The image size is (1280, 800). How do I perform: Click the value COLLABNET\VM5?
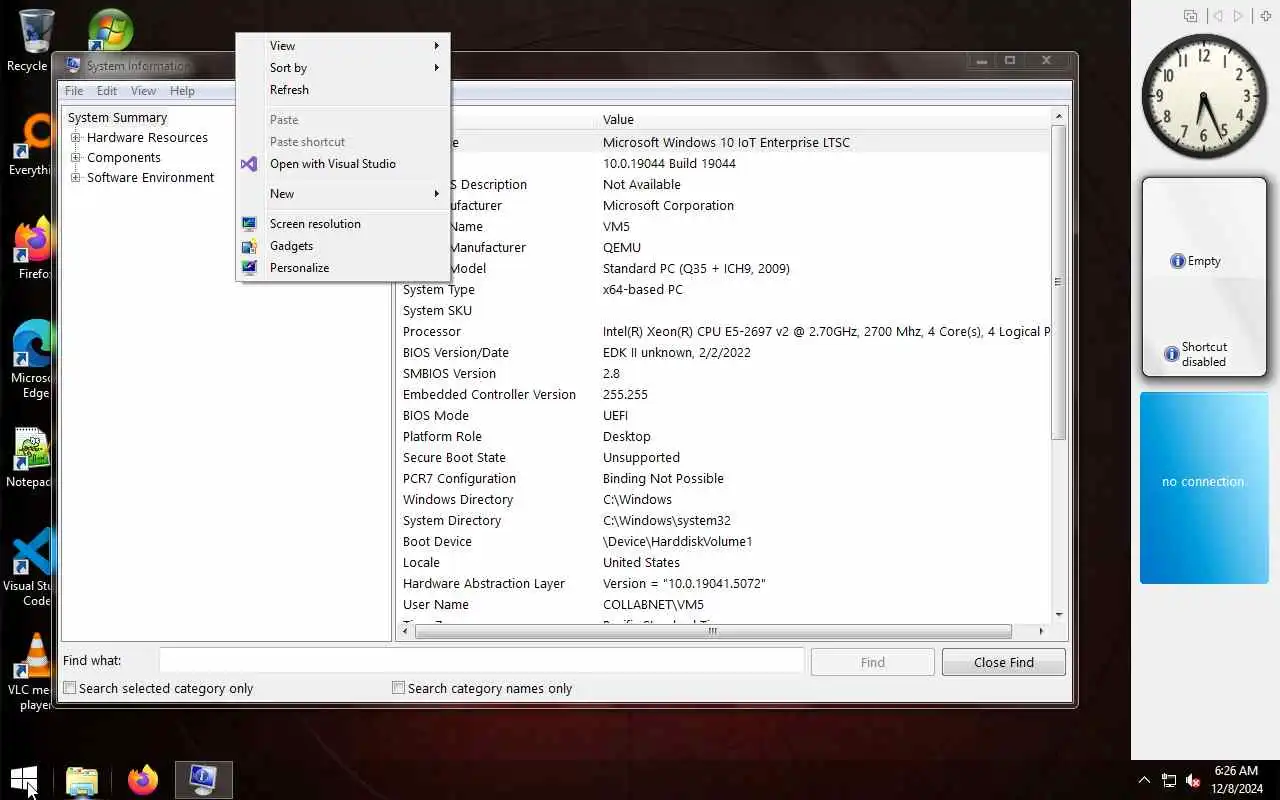(653, 605)
